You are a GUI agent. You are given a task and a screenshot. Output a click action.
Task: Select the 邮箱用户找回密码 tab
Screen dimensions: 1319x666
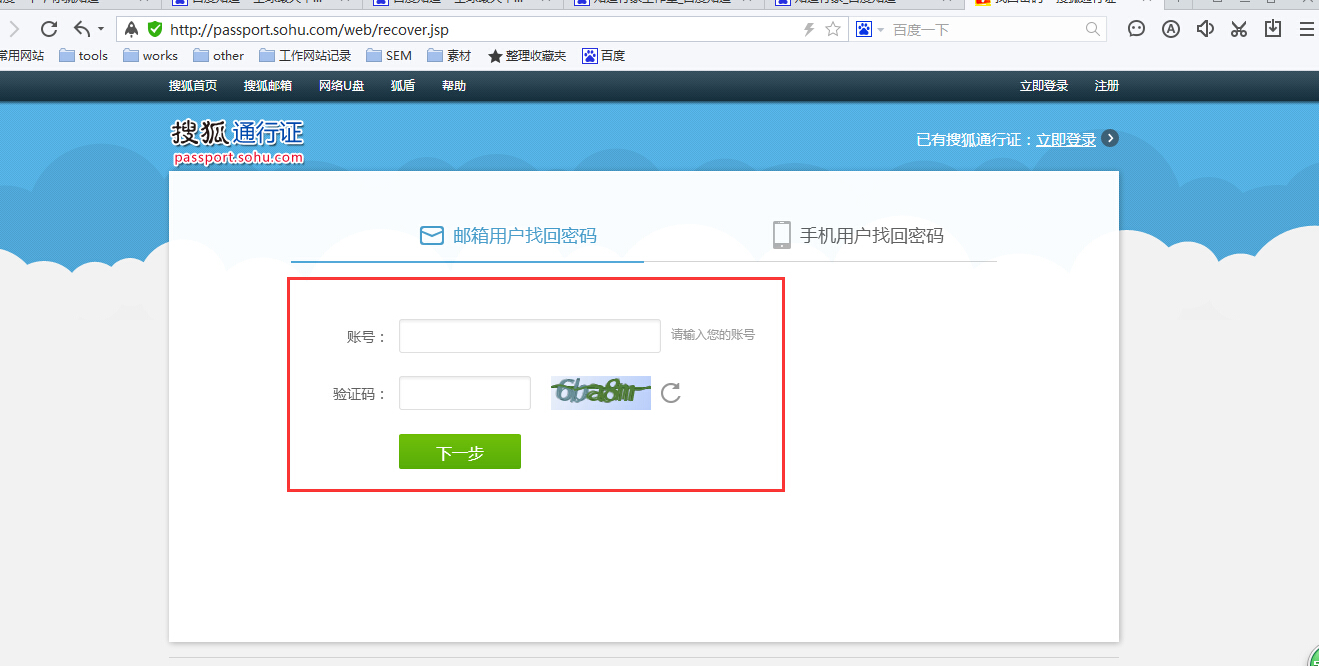(x=508, y=236)
